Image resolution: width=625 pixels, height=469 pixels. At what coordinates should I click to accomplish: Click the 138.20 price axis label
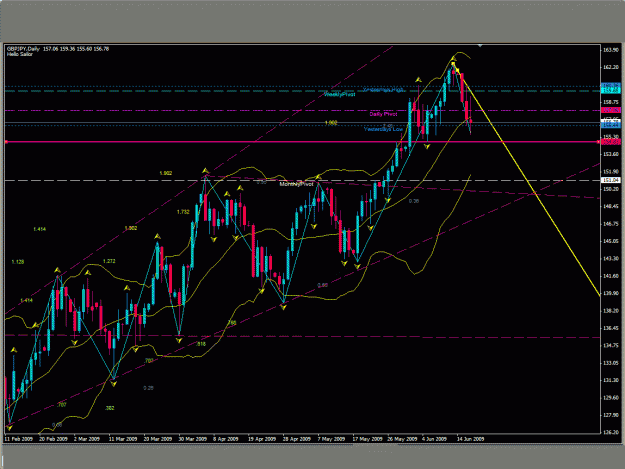(611, 311)
